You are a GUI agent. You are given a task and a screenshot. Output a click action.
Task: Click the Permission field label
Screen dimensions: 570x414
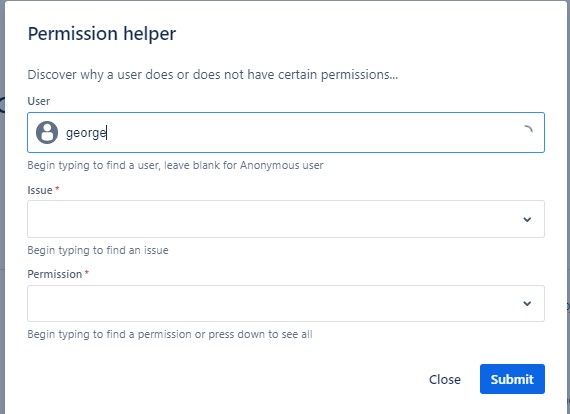coord(55,274)
